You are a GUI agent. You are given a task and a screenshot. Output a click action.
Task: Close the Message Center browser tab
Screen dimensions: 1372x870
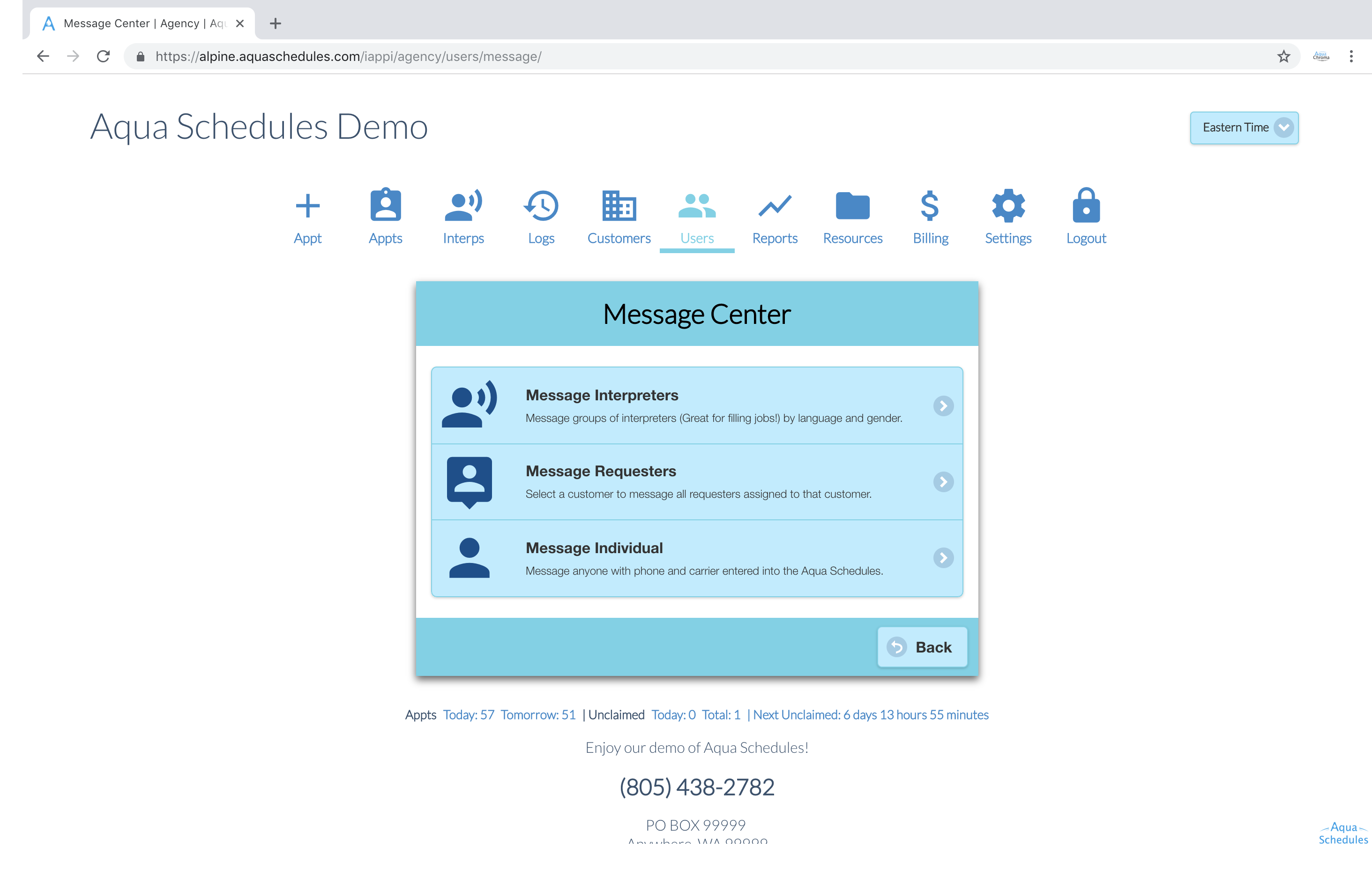[x=240, y=23]
